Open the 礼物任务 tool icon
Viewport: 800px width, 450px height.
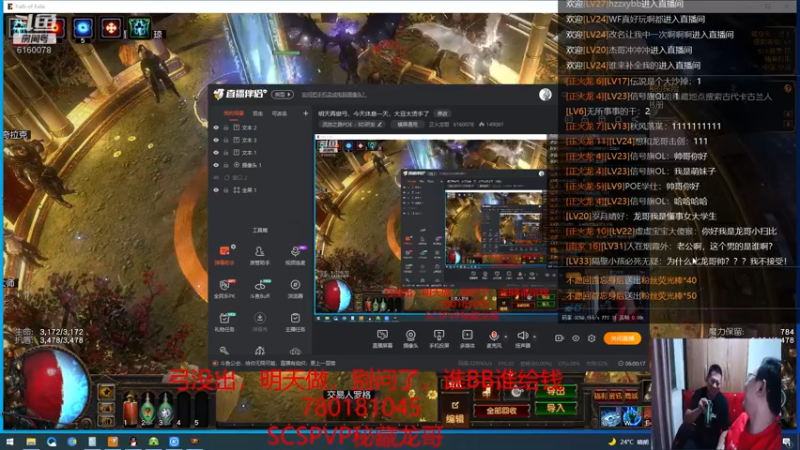[224, 321]
